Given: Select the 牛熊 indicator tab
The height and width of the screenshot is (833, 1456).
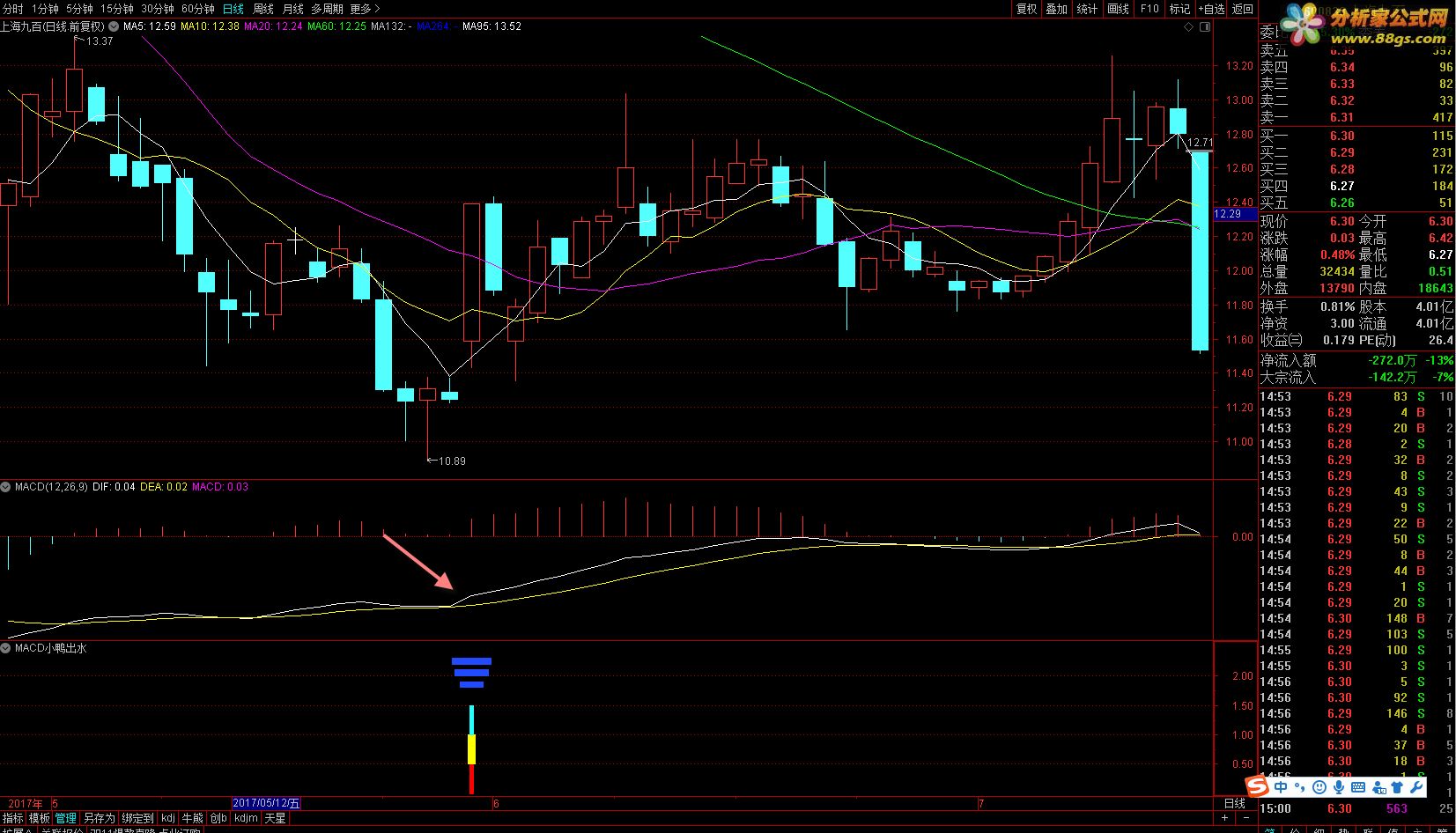Looking at the screenshot, I should coord(192,818).
